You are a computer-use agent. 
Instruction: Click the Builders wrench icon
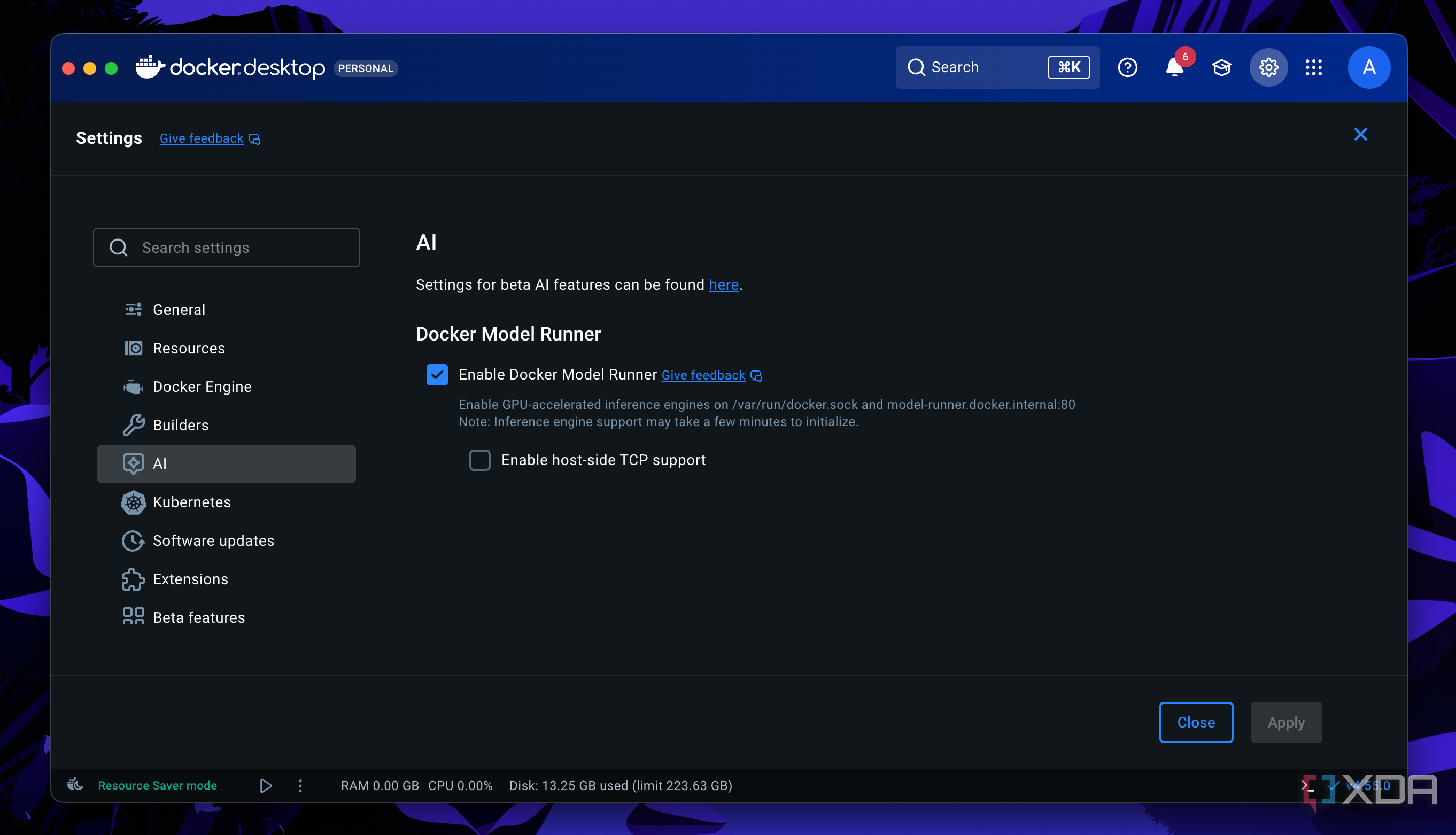pyautogui.click(x=134, y=425)
